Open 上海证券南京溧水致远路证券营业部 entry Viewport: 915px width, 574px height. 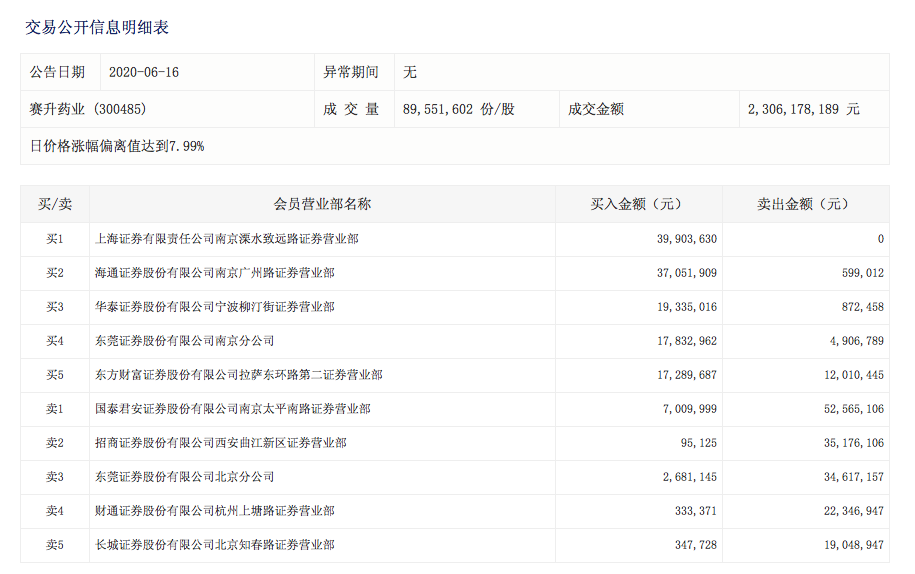pyautogui.click(x=227, y=239)
